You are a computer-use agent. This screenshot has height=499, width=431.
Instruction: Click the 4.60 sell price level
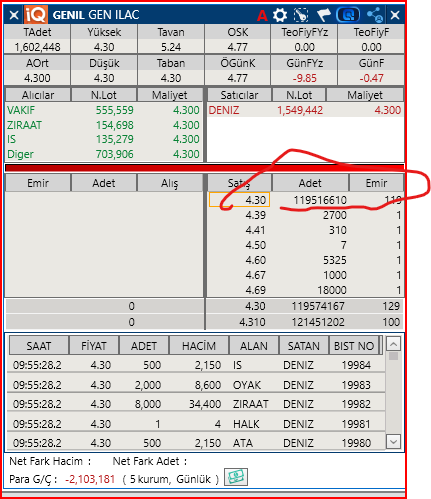[x=256, y=260]
